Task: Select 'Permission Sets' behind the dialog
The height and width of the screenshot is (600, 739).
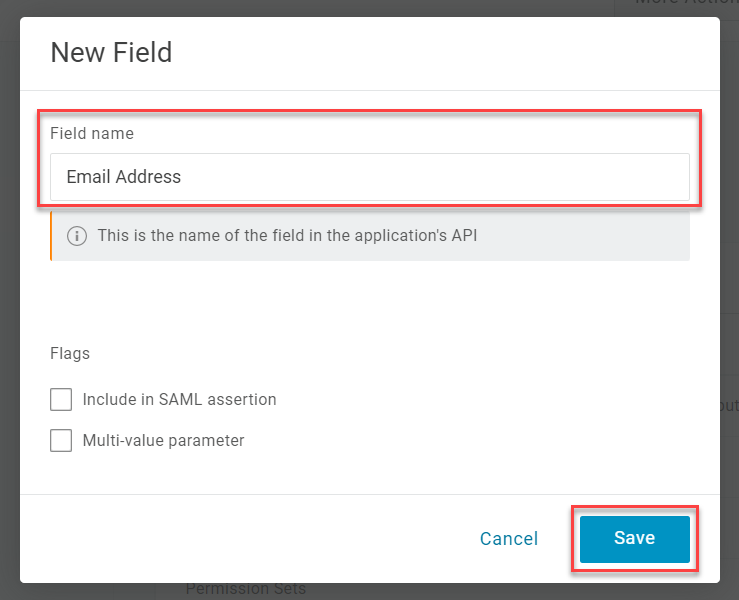Action: coord(245,590)
